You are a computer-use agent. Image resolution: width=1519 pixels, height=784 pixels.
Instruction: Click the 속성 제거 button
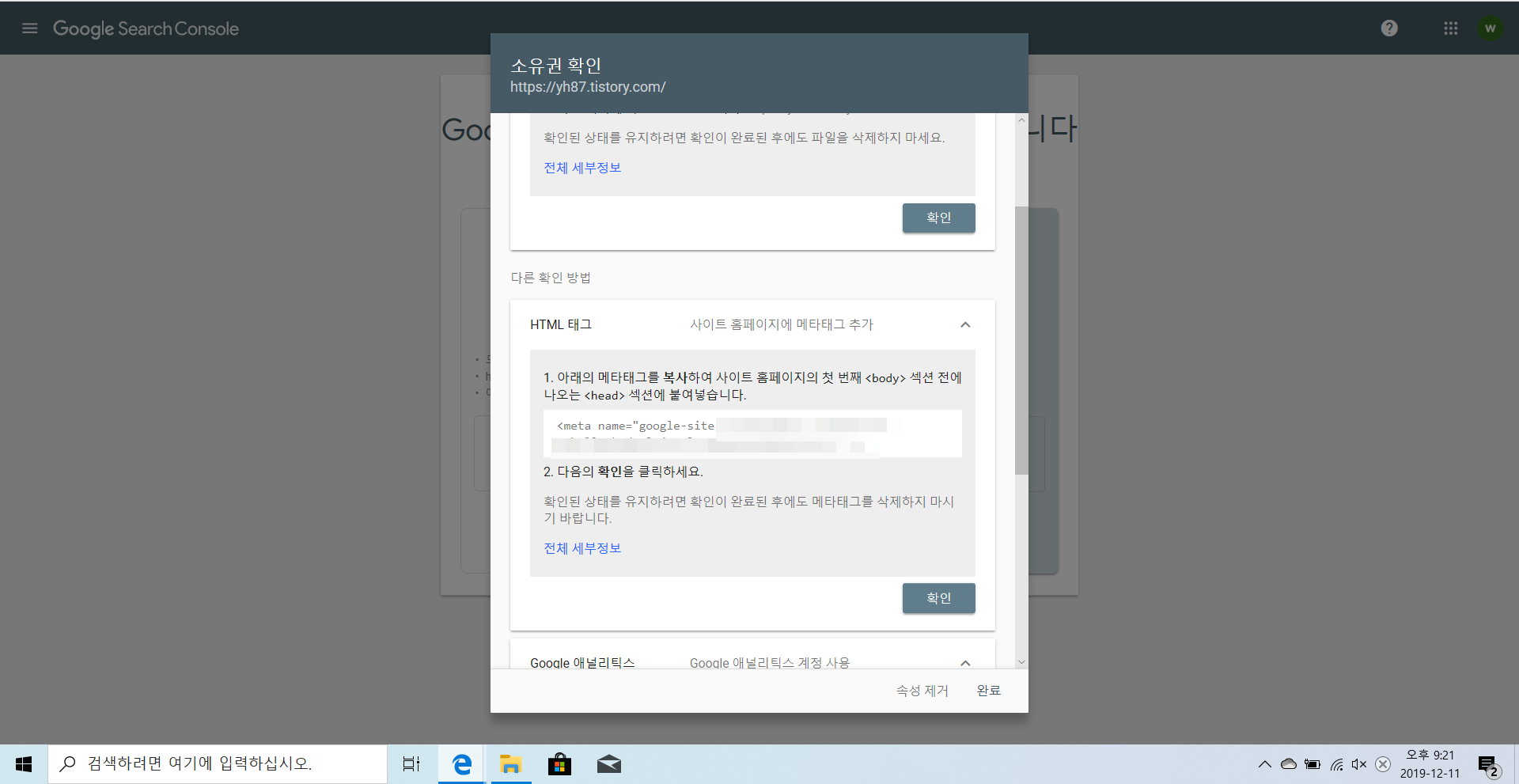click(x=922, y=691)
